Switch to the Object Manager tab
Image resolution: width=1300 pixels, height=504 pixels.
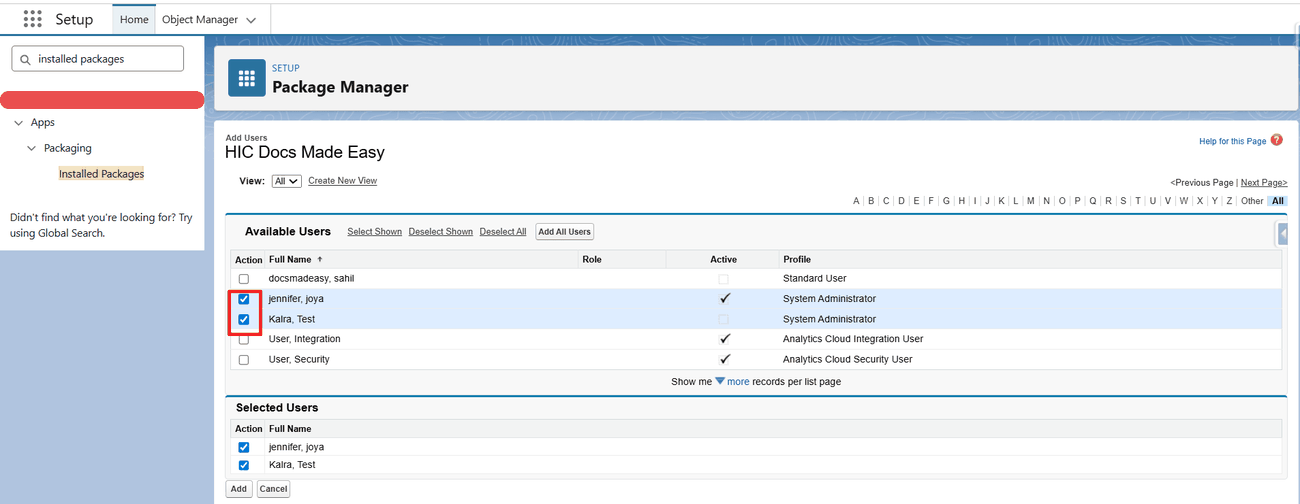point(200,19)
